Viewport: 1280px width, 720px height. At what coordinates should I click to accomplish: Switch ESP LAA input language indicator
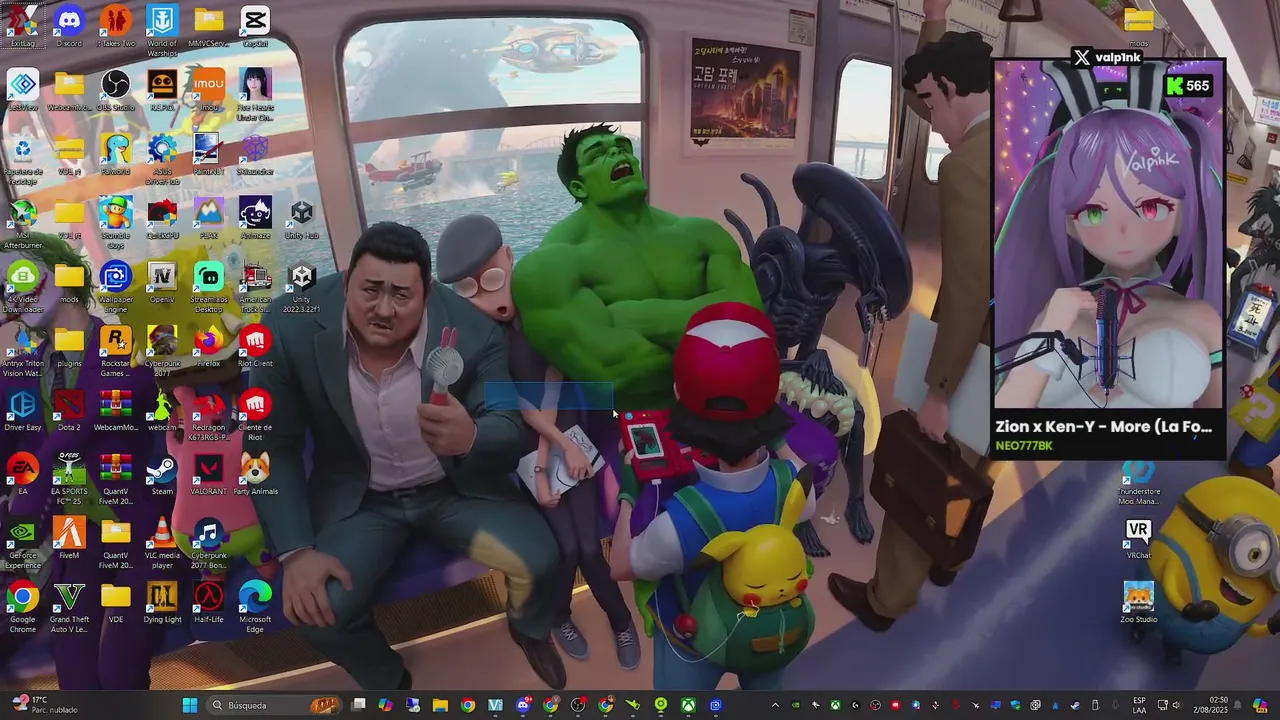click(x=1140, y=705)
